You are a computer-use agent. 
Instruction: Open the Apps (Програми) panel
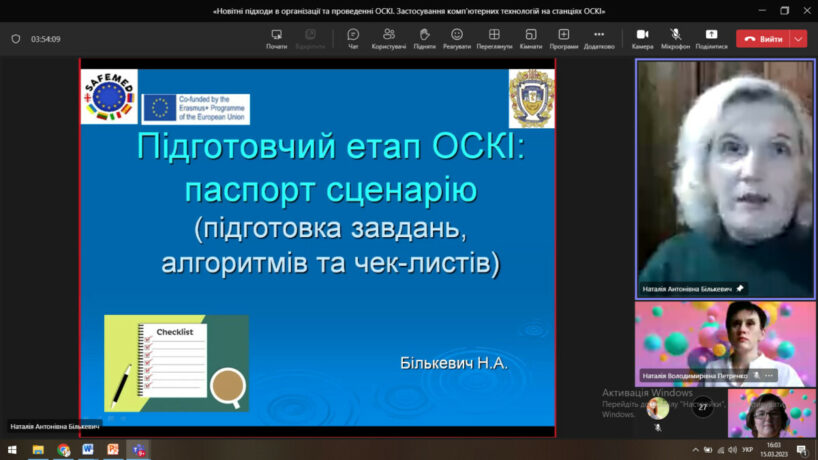[563, 38]
